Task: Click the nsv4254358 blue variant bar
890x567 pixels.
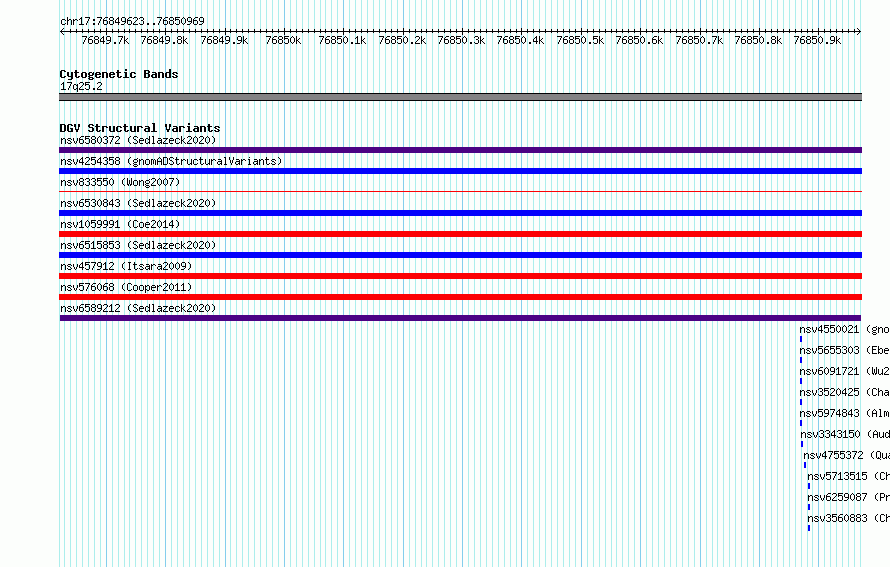Action: pos(460,171)
